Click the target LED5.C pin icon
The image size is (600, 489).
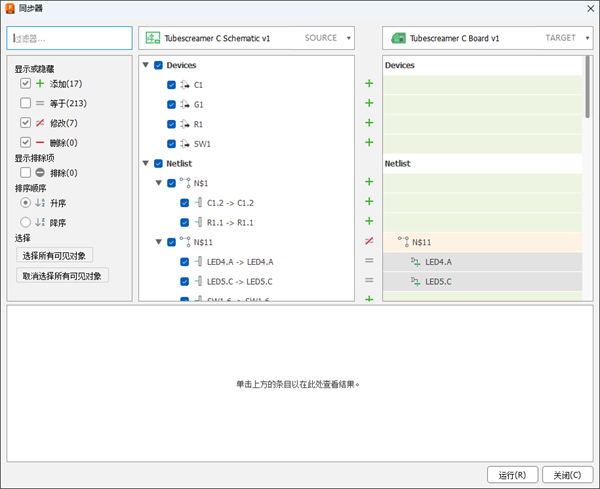point(416,282)
